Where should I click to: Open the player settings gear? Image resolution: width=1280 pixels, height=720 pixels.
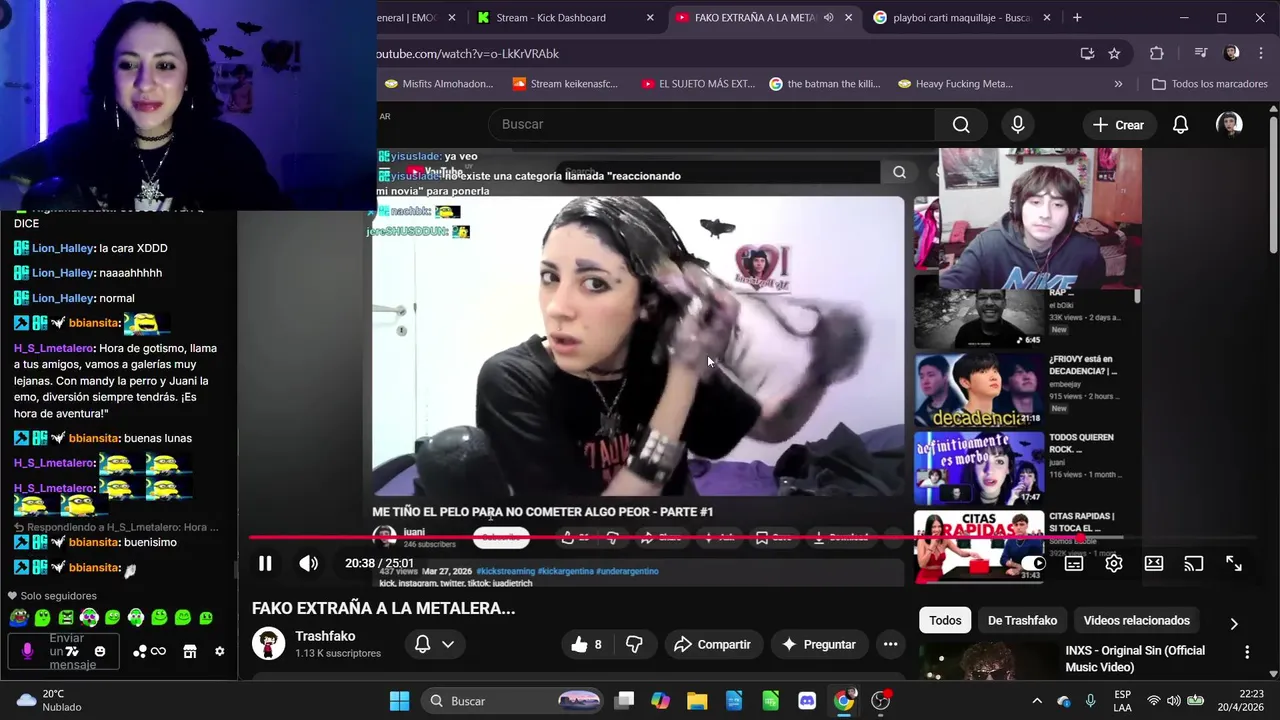click(1114, 564)
